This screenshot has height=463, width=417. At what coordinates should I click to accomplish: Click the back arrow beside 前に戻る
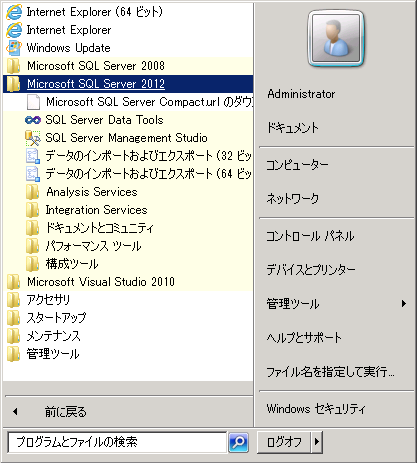tap(15, 412)
